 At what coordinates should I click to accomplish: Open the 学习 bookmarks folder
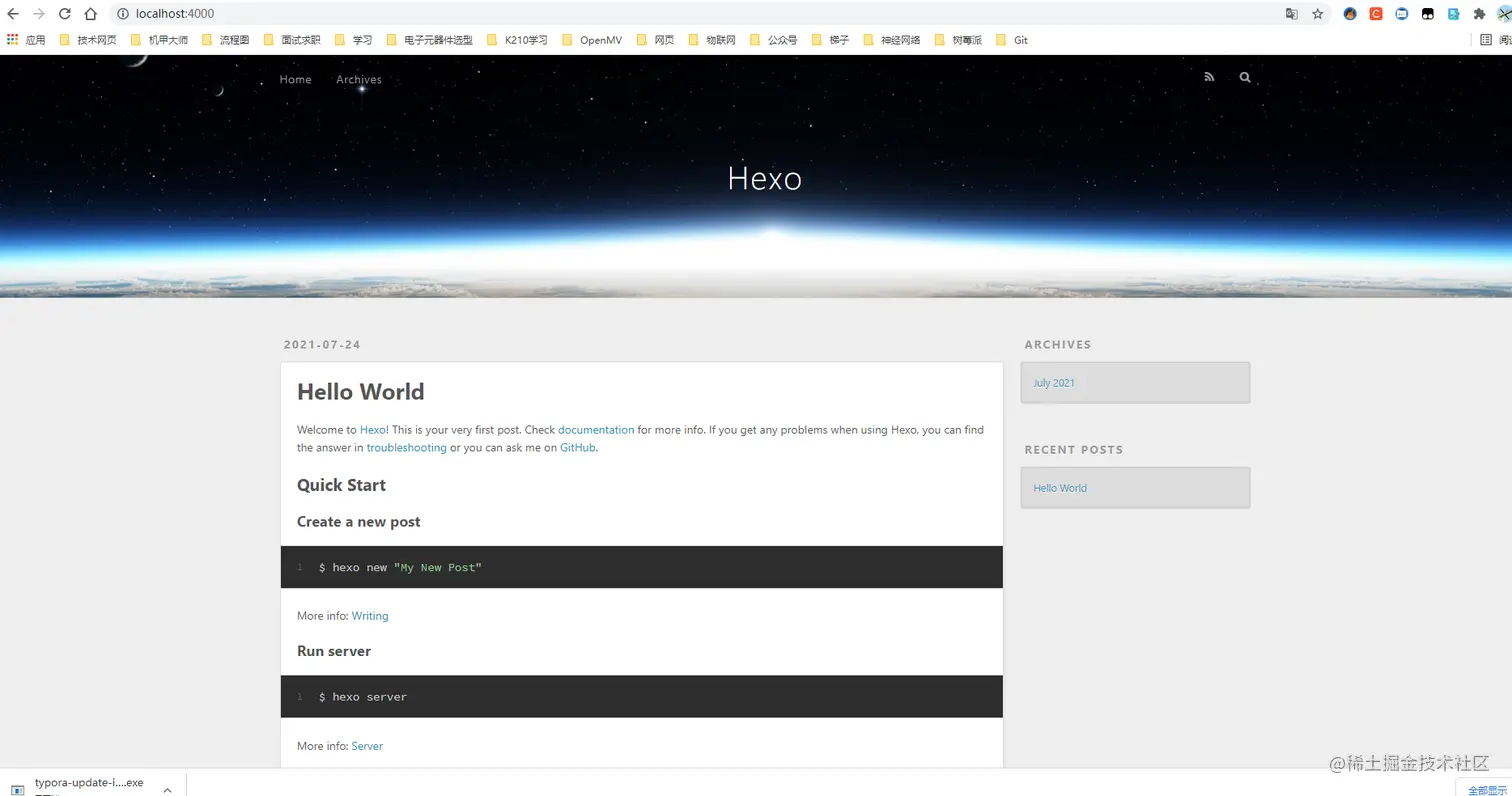[354, 40]
